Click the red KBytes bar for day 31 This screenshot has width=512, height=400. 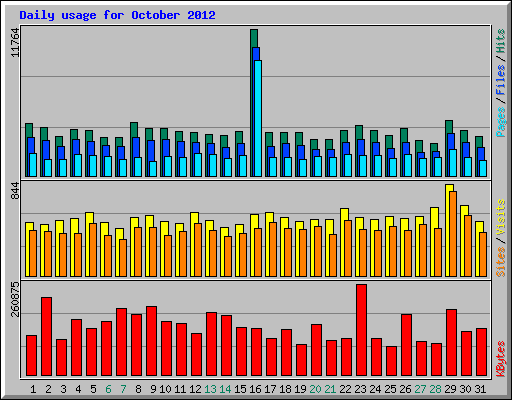[x=481, y=352]
